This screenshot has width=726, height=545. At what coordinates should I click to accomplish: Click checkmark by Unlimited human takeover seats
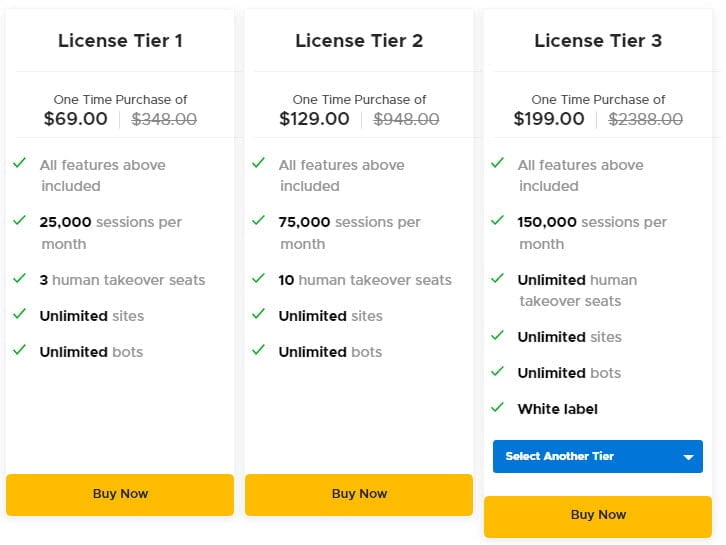coord(497,278)
